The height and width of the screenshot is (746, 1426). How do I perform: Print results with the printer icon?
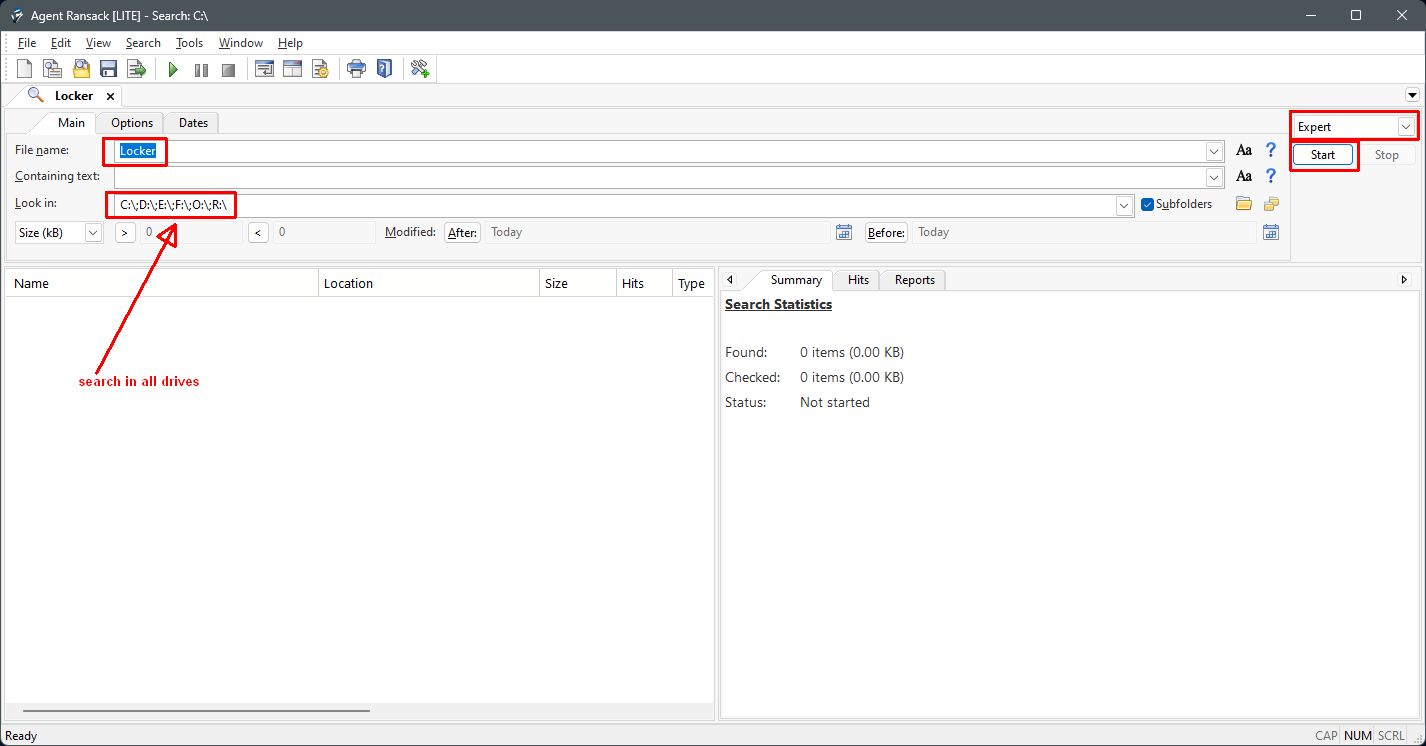[356, 69]
